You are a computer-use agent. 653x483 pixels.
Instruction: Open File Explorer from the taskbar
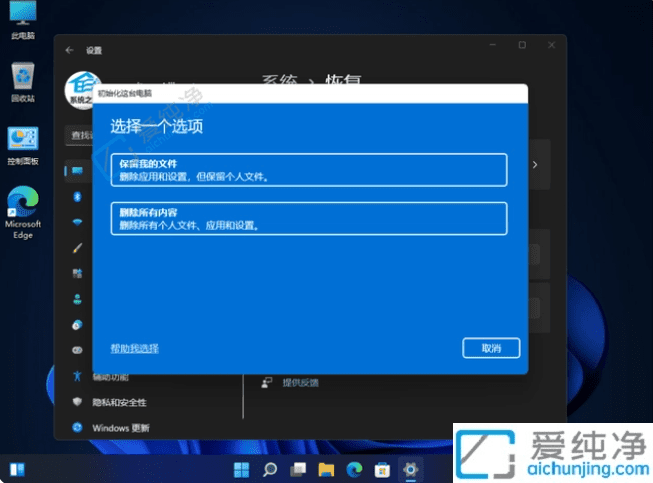(326, 470)
